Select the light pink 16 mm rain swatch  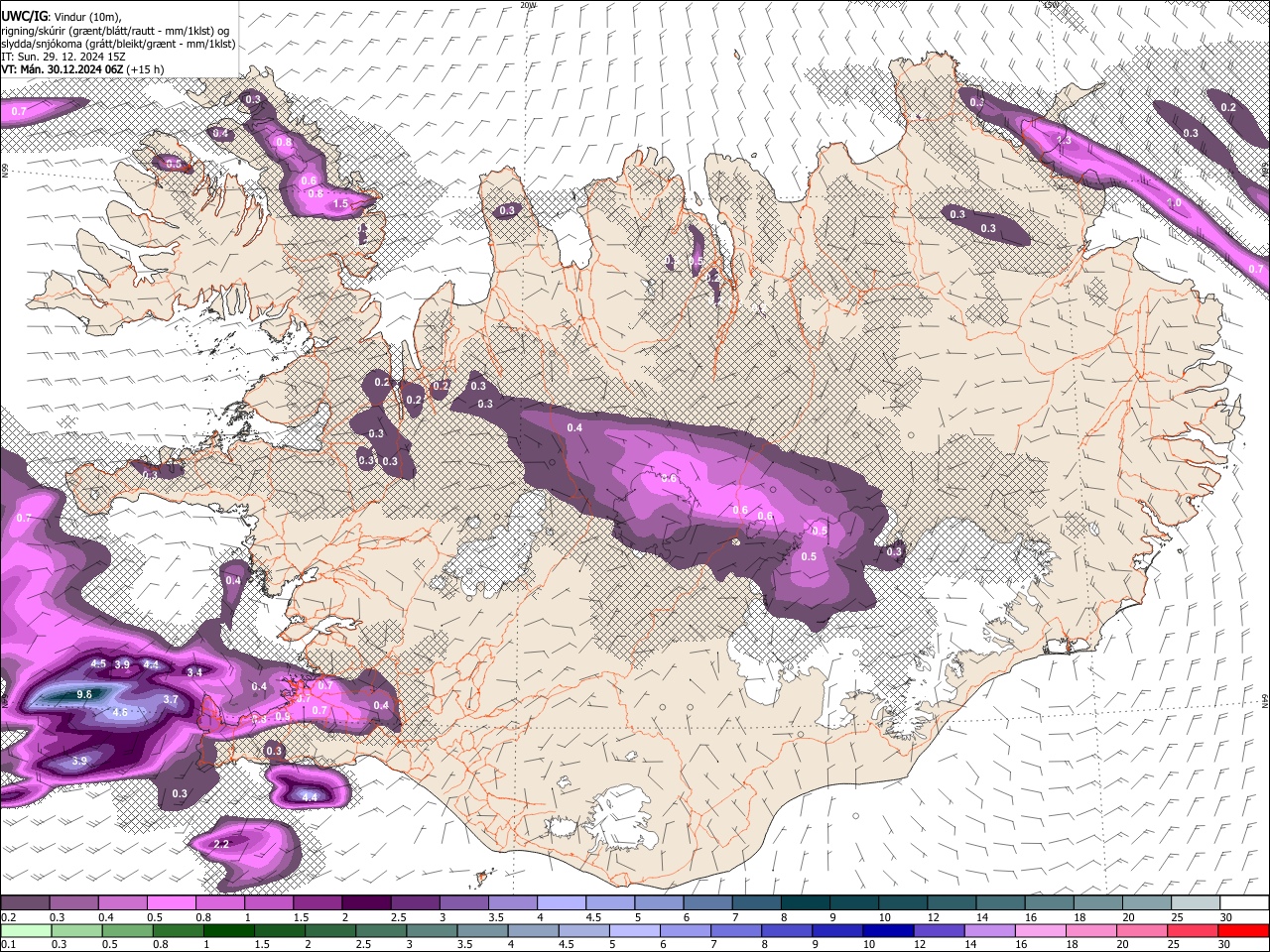[1041, 930]
